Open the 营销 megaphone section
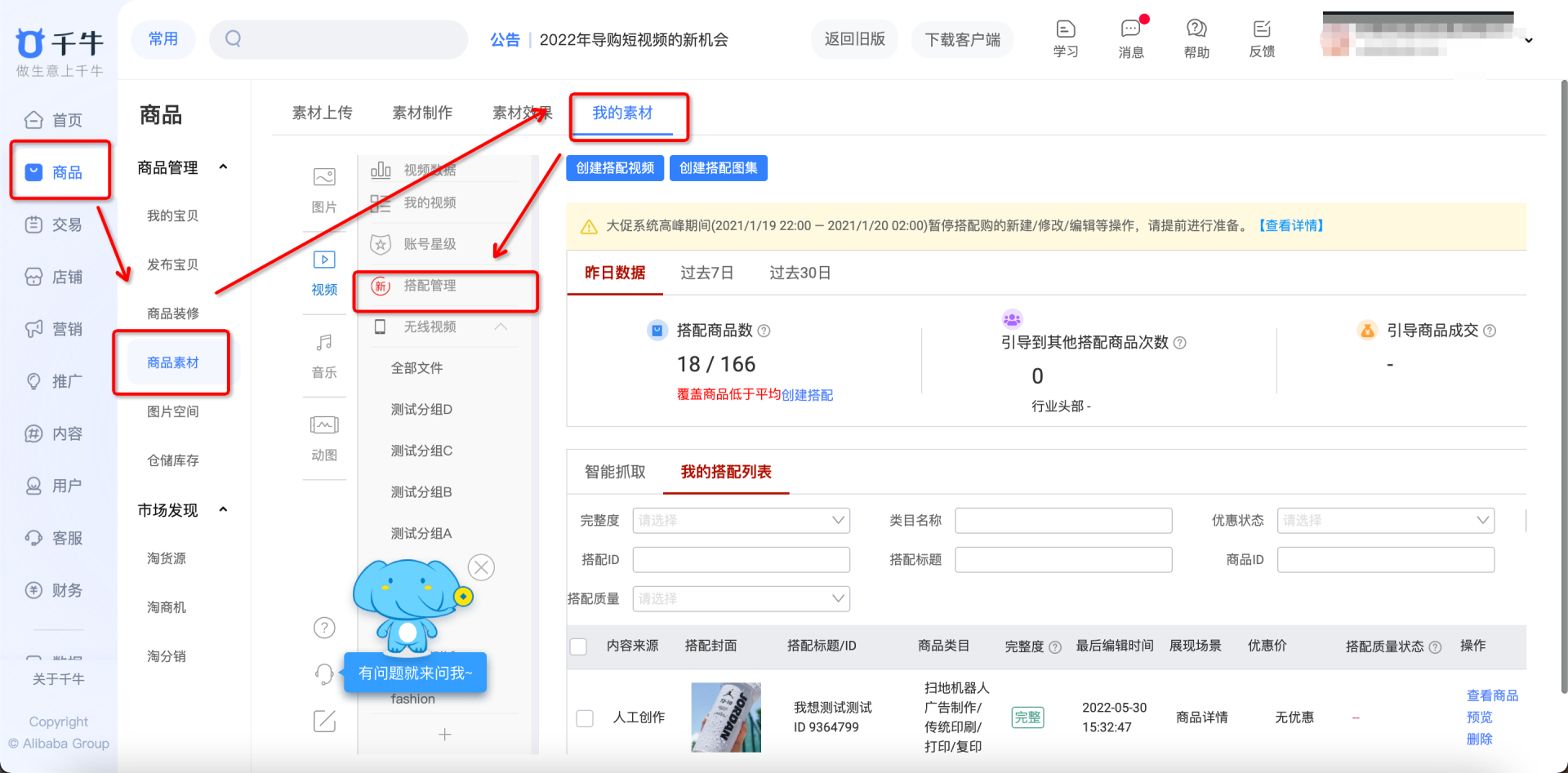Viewport: 1568px width, 773px height. coord(54,329)
